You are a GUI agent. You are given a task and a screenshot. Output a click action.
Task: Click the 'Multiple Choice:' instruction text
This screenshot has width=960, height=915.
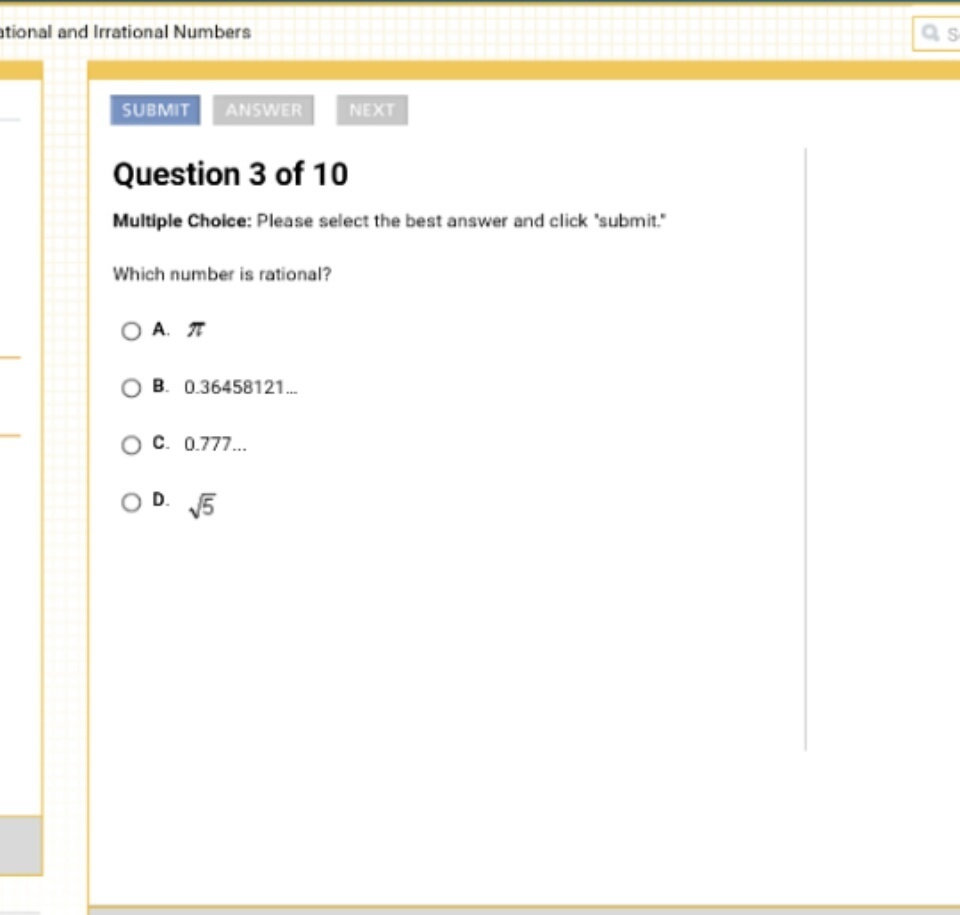point(182,221)
